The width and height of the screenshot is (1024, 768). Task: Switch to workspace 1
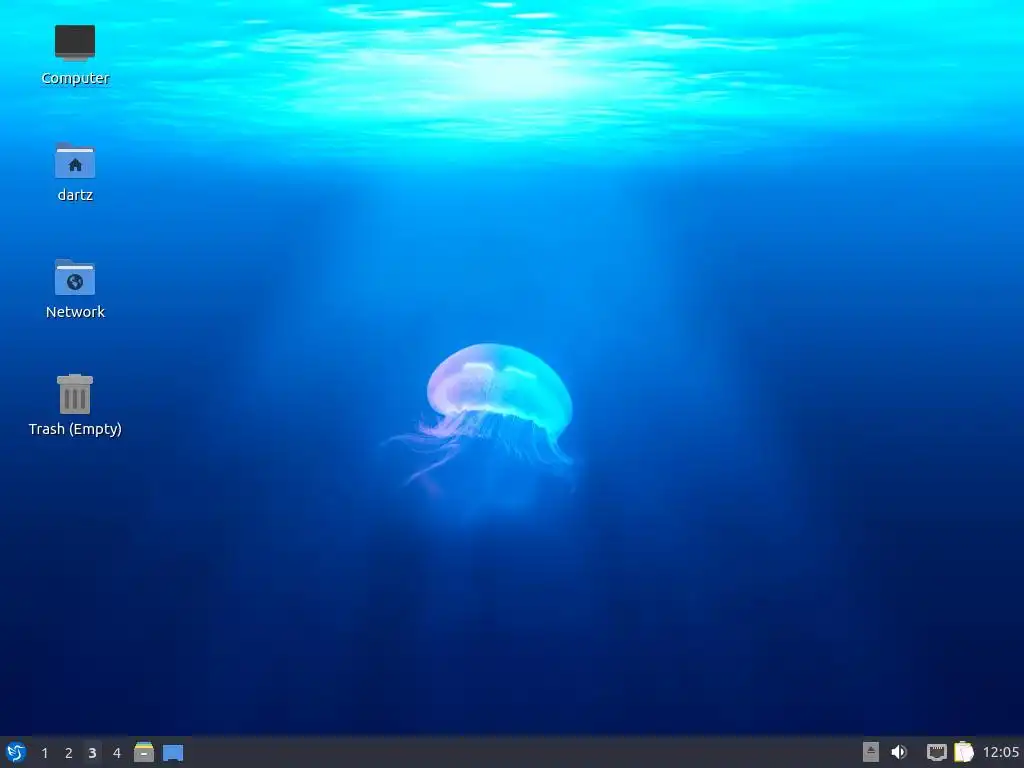point(44,753)
